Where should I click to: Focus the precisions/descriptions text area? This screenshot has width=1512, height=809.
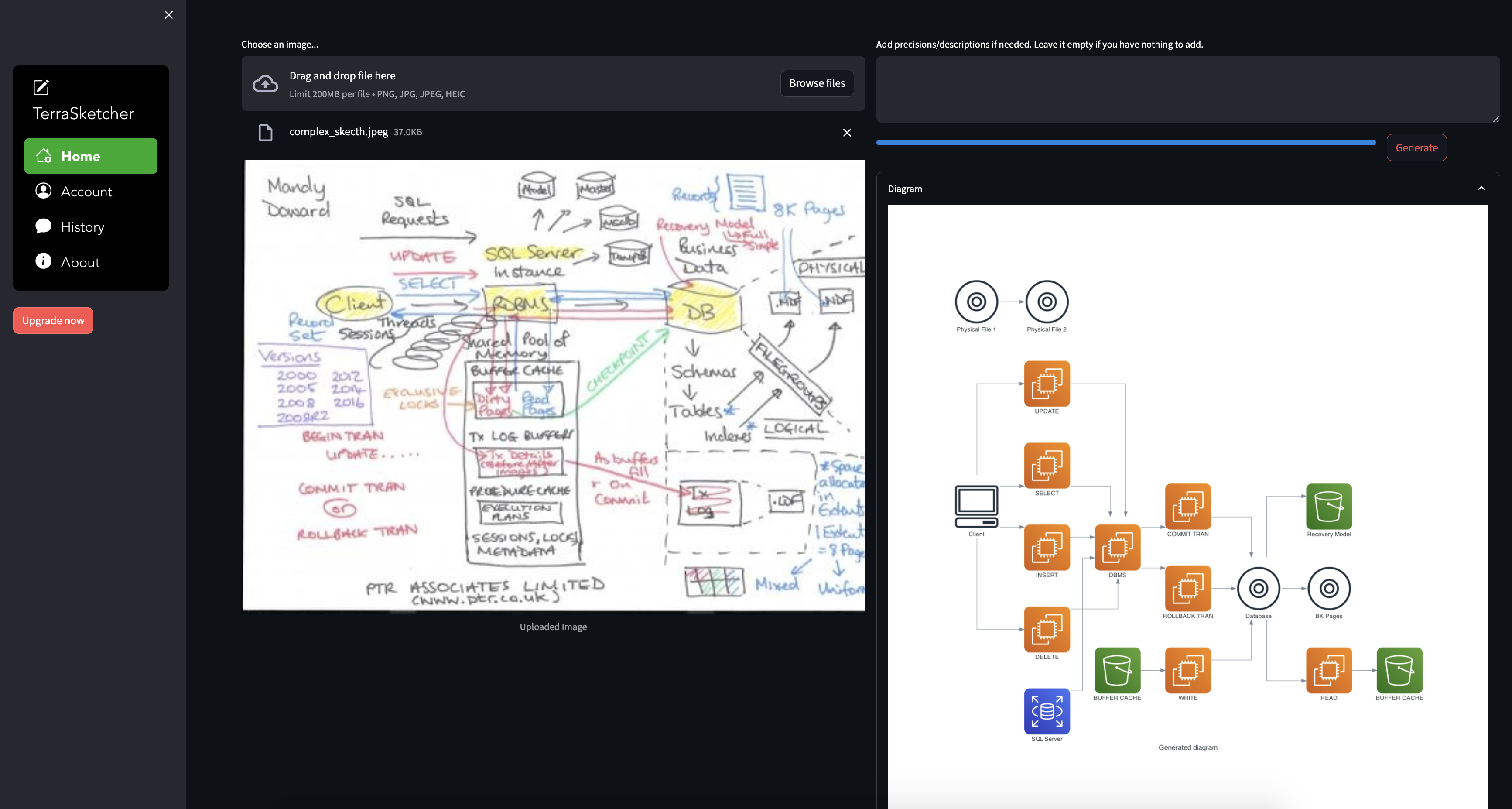1188,89
